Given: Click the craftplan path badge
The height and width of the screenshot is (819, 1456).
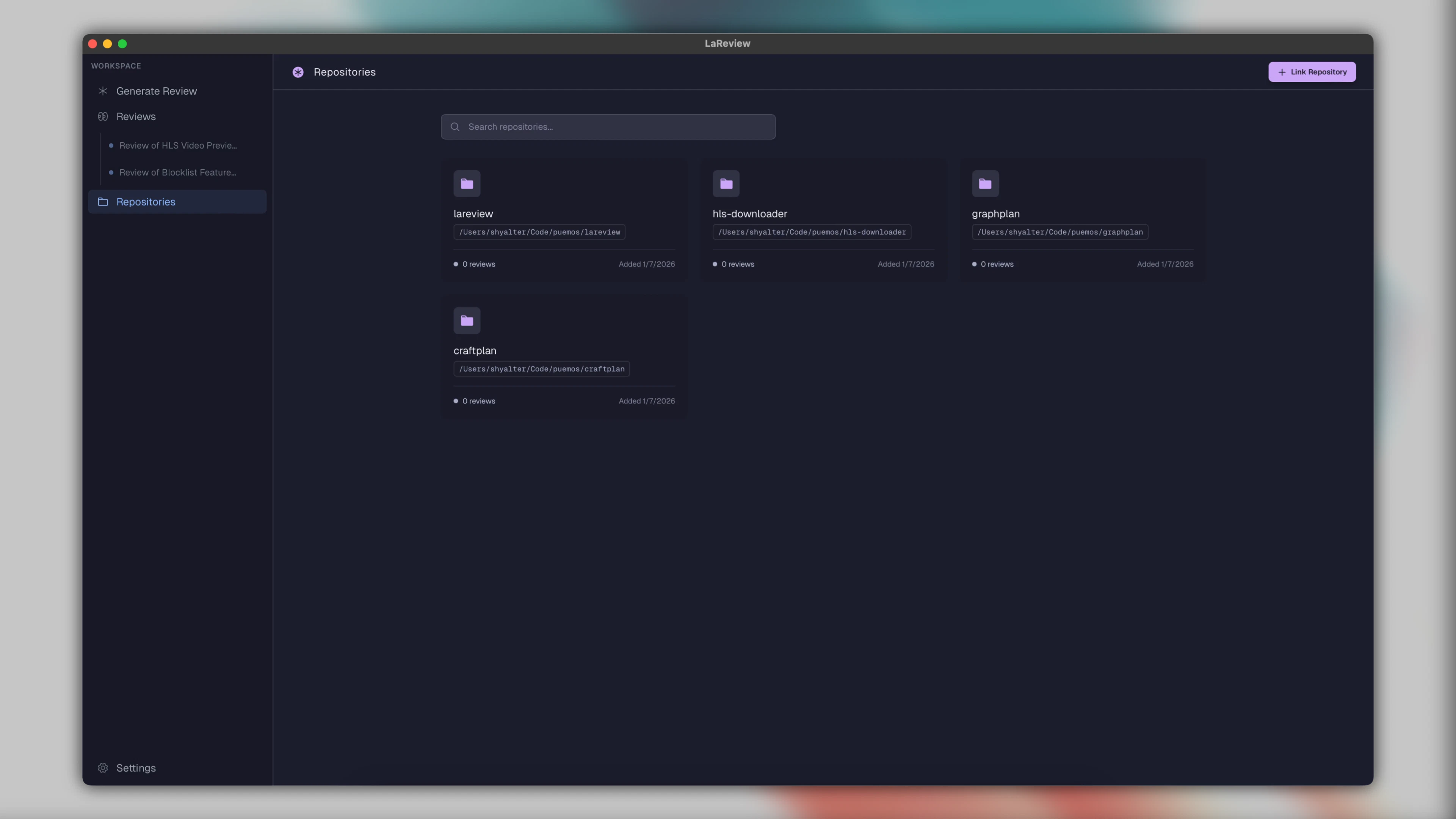Looking at the screenshot, I should point(541,369).
